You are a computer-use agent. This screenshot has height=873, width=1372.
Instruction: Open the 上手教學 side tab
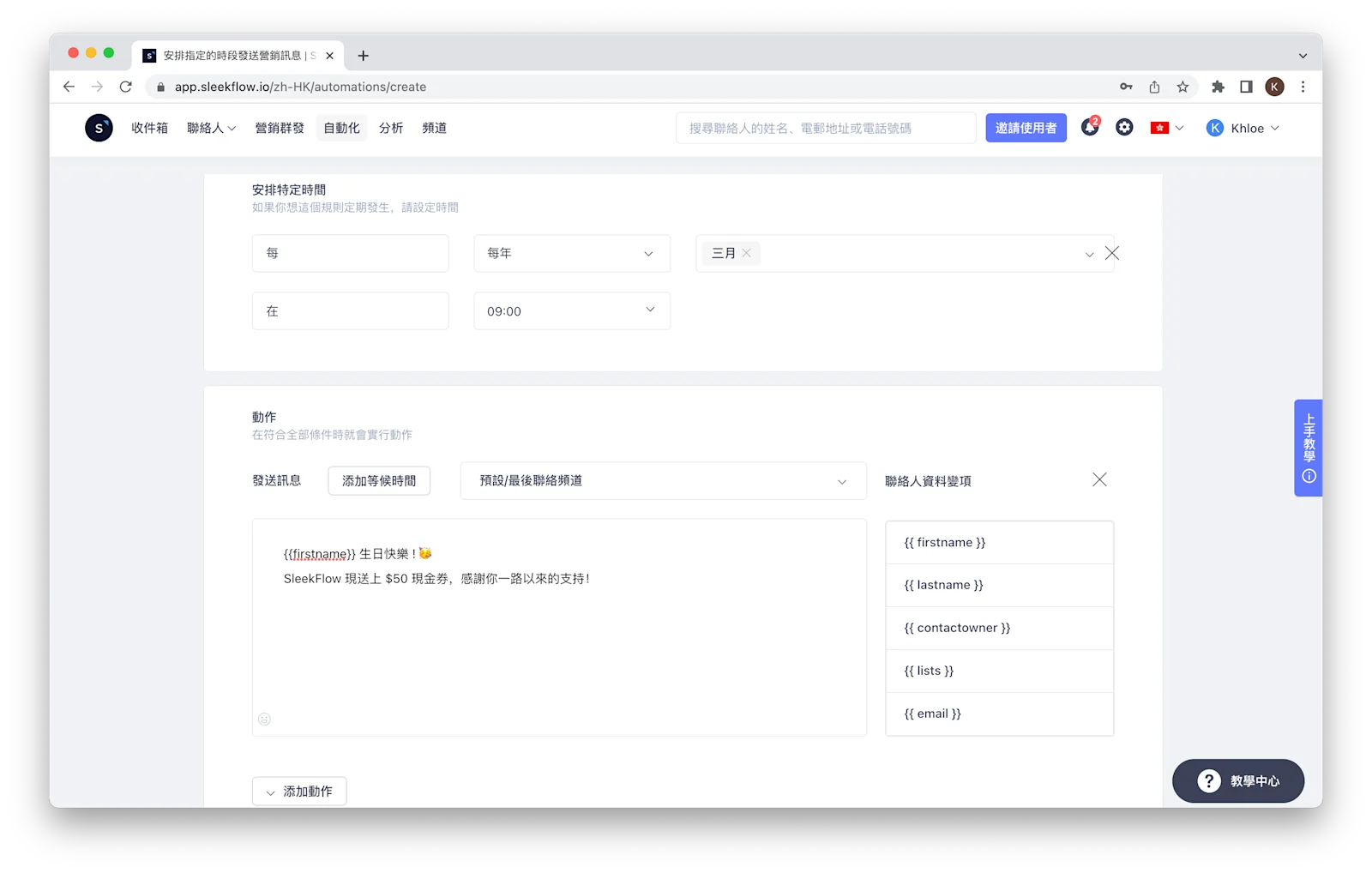point(1309,448)
